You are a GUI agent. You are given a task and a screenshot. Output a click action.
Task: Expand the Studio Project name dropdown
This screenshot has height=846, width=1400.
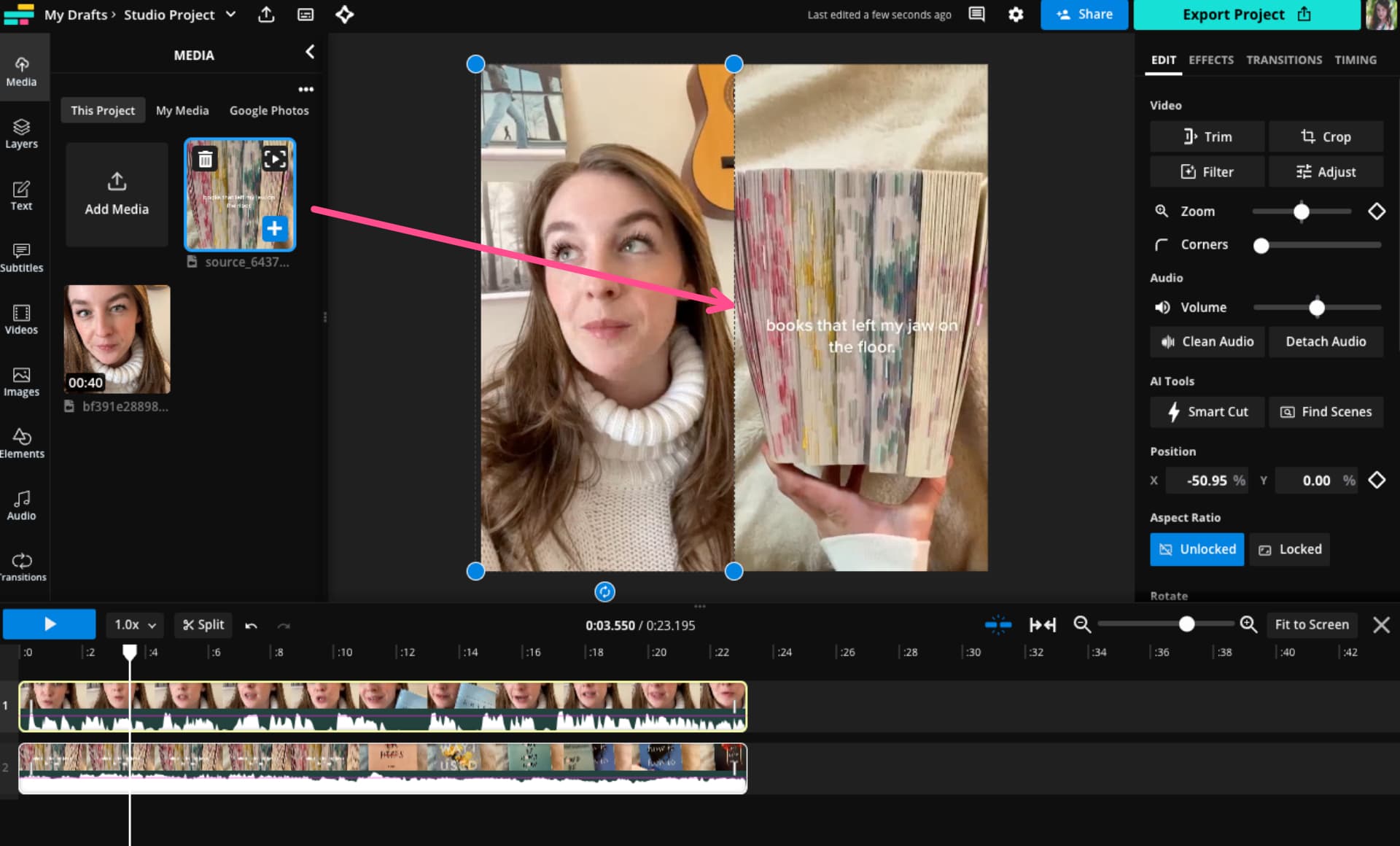point(230,15)
